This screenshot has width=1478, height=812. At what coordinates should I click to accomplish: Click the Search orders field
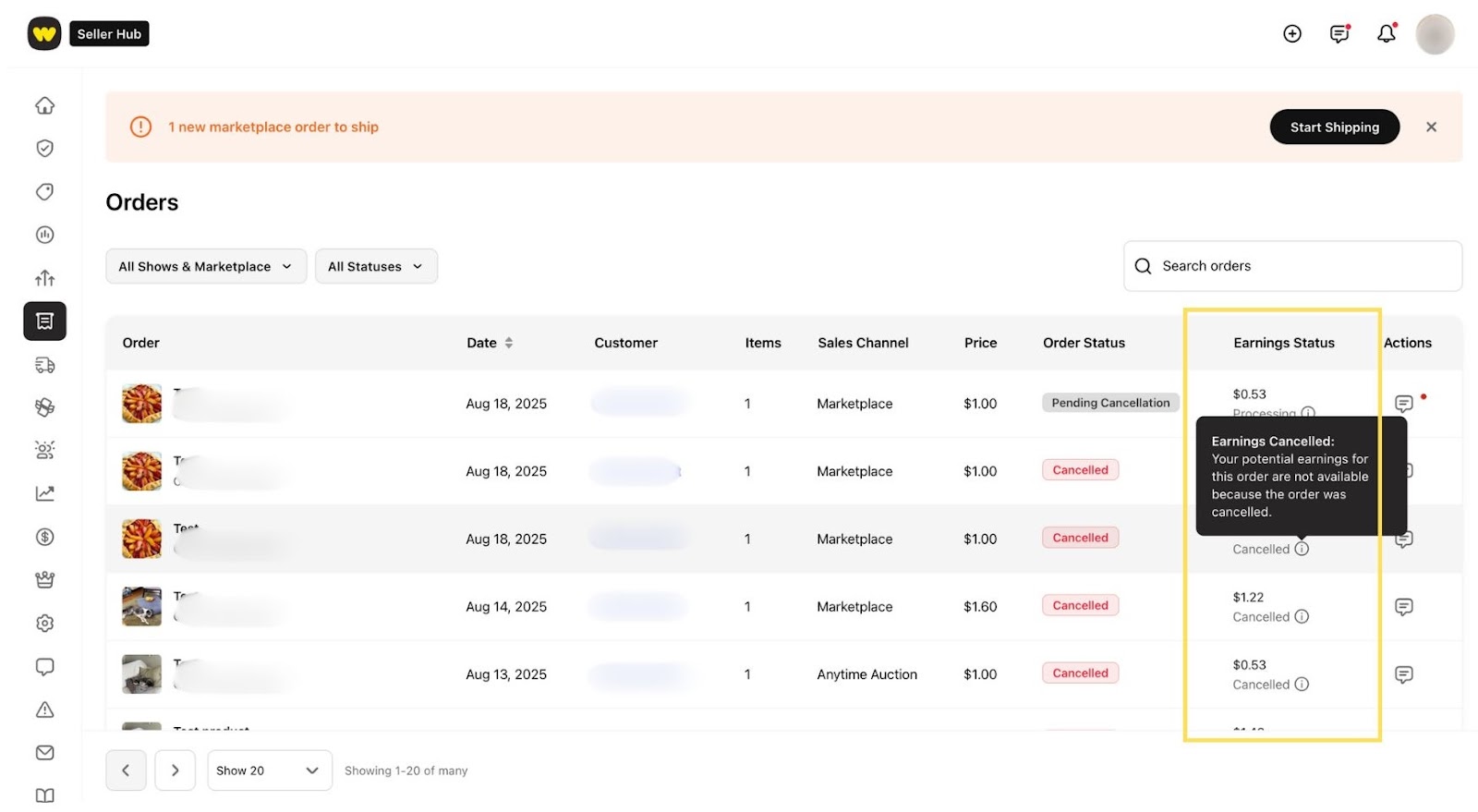[1293, 266]
